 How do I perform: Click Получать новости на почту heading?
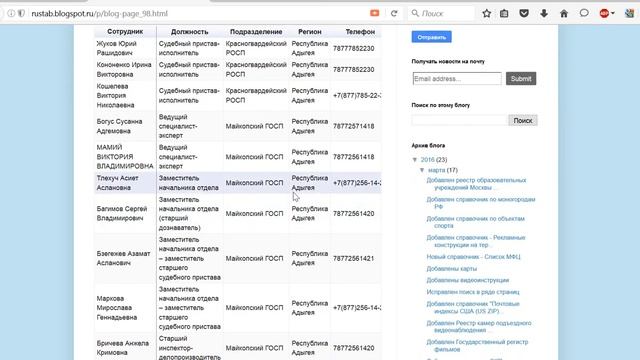(448, 62)
